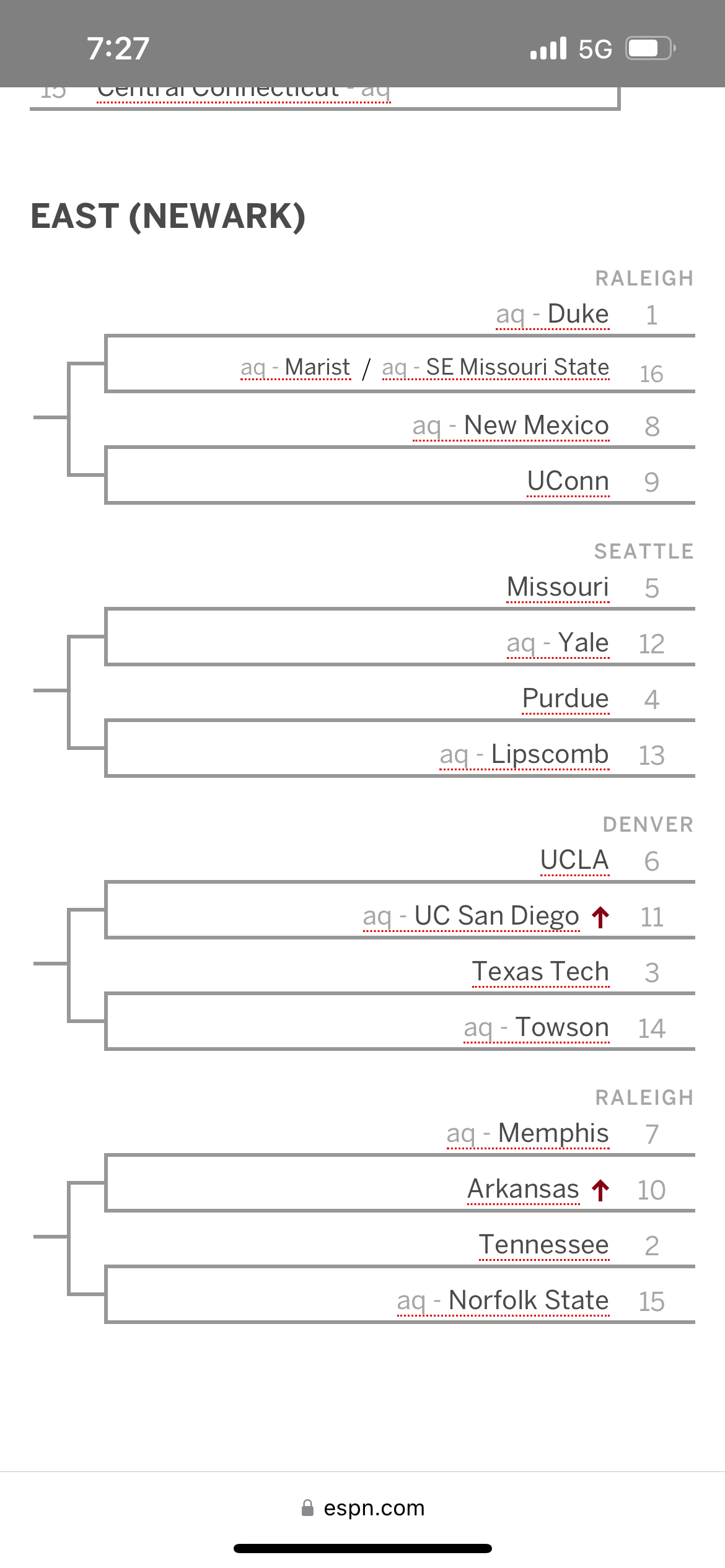The image size is (725, 1568).
Task: Select New Mexico in the bracket
Action: tap(535, 425)
